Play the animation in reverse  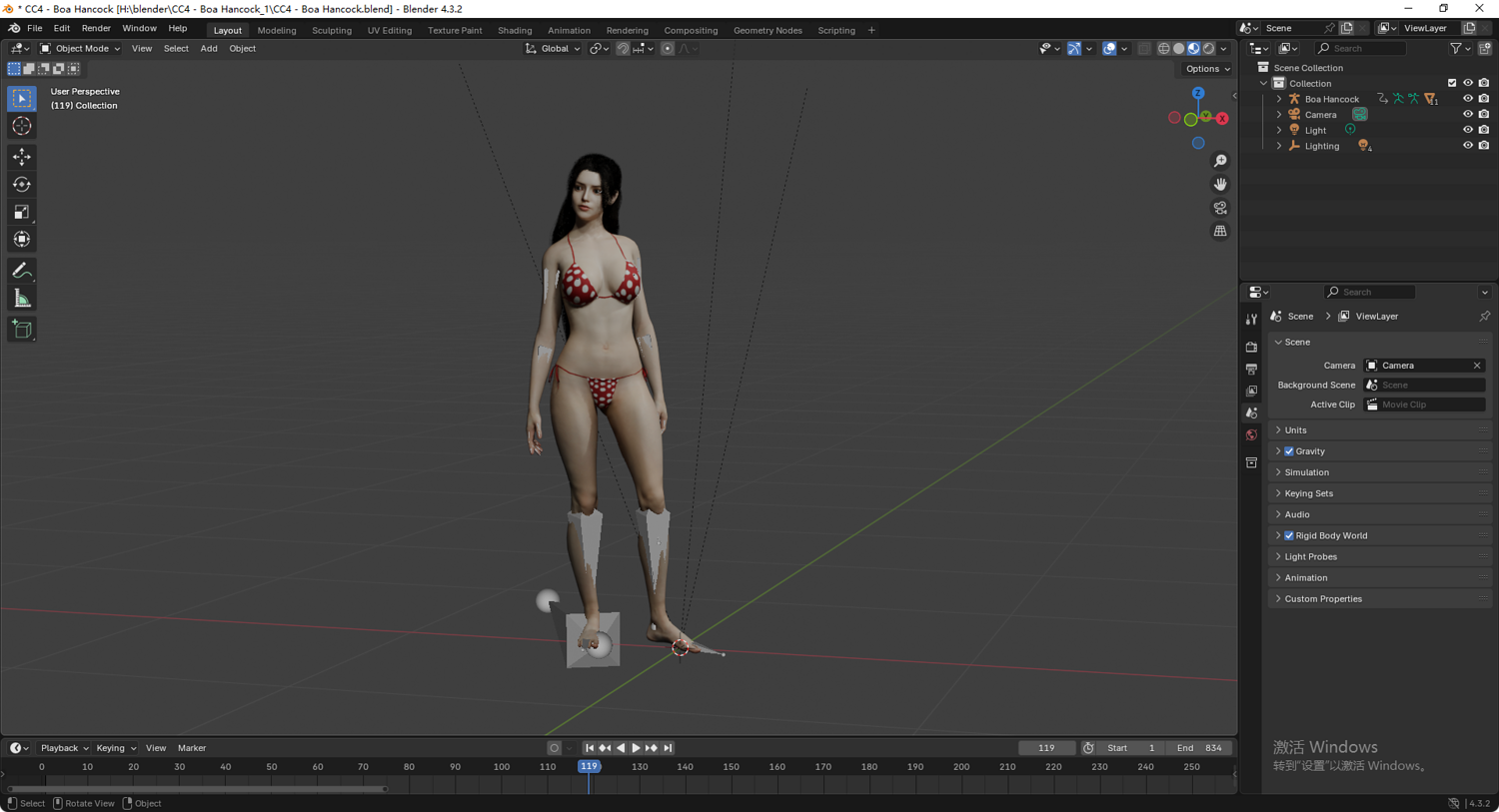tap(621, 748)
